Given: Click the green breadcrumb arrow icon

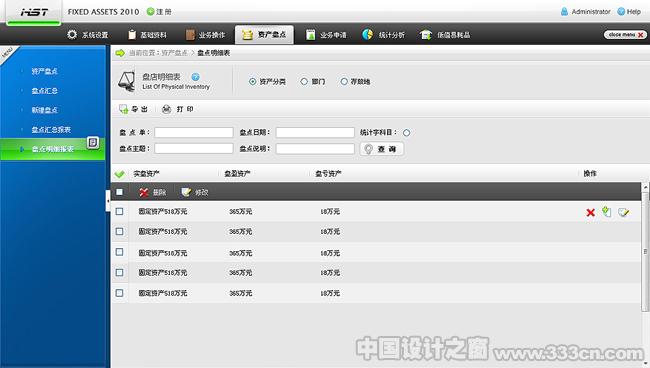Looking at the screenshot, I should pos(120,53).
